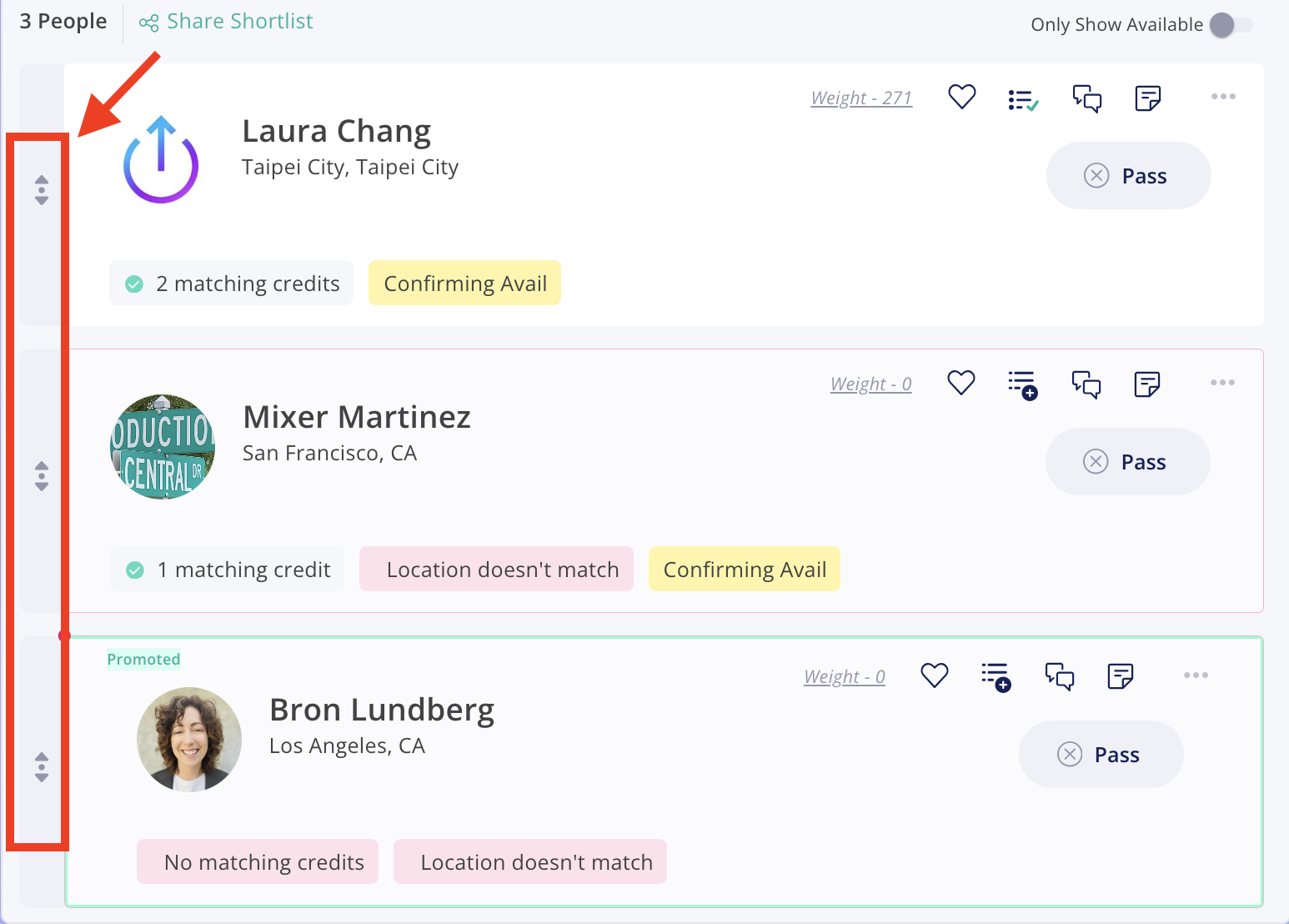
Task: Click Laura Chang's Confirming Avail tag
Action: 465,284
